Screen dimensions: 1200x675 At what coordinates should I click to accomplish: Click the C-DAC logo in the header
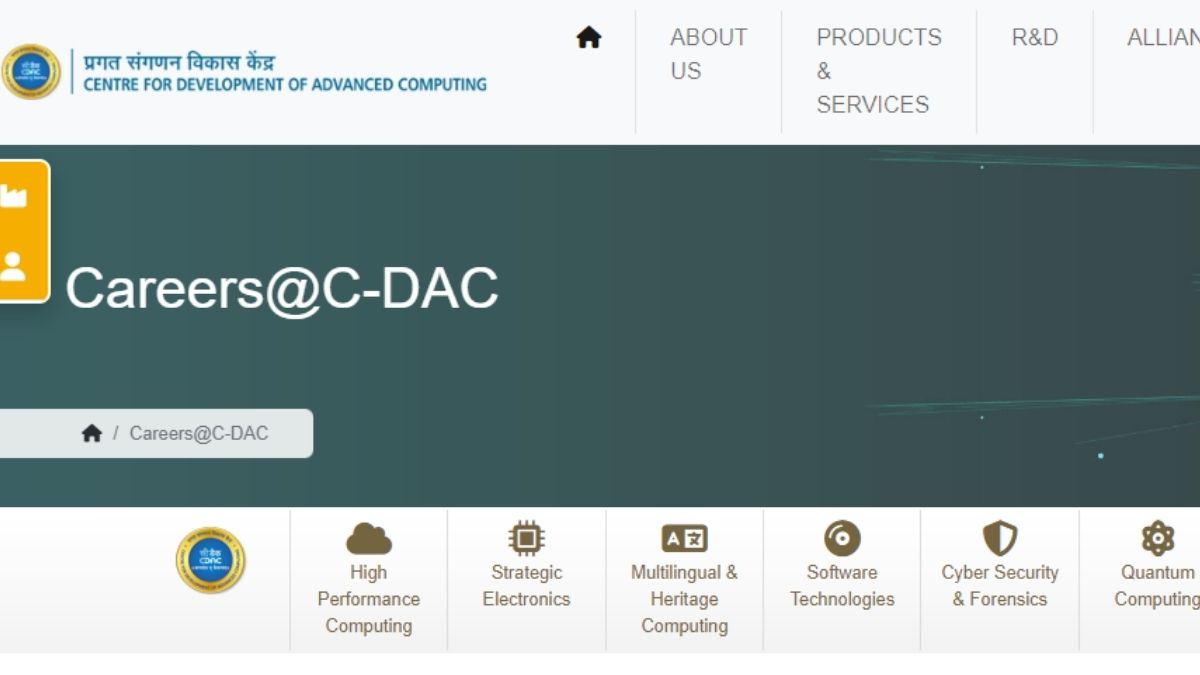point(31,72)
